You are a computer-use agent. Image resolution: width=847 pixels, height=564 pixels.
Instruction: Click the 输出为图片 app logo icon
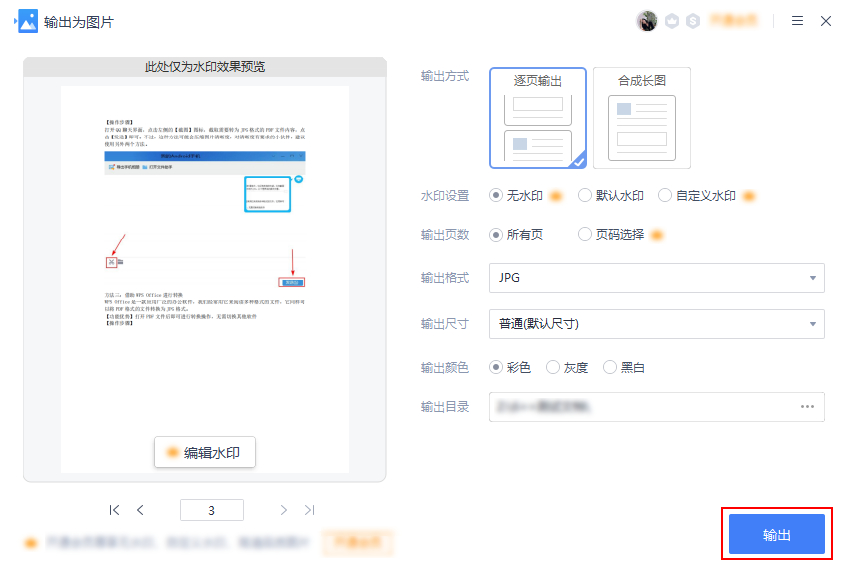coord(26,22)
